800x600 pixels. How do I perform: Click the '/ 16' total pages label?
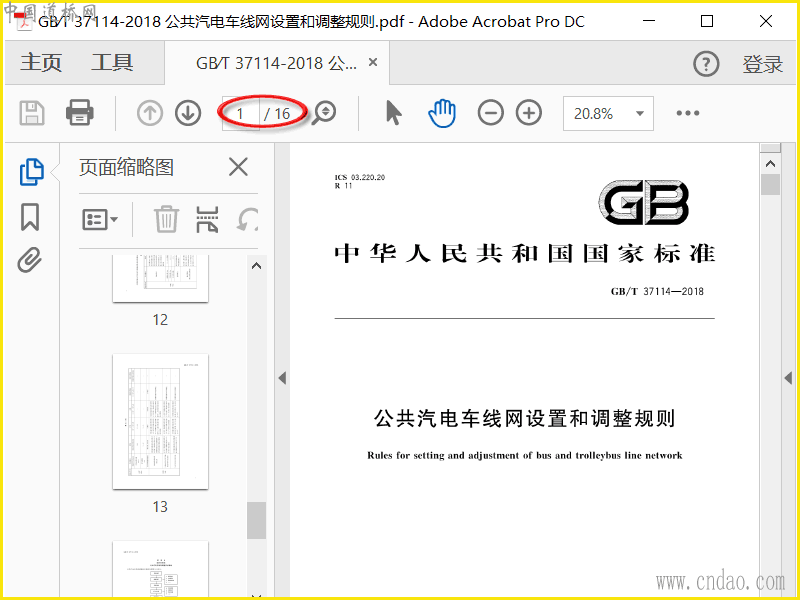pyautogui.click(x=277, y=113)
